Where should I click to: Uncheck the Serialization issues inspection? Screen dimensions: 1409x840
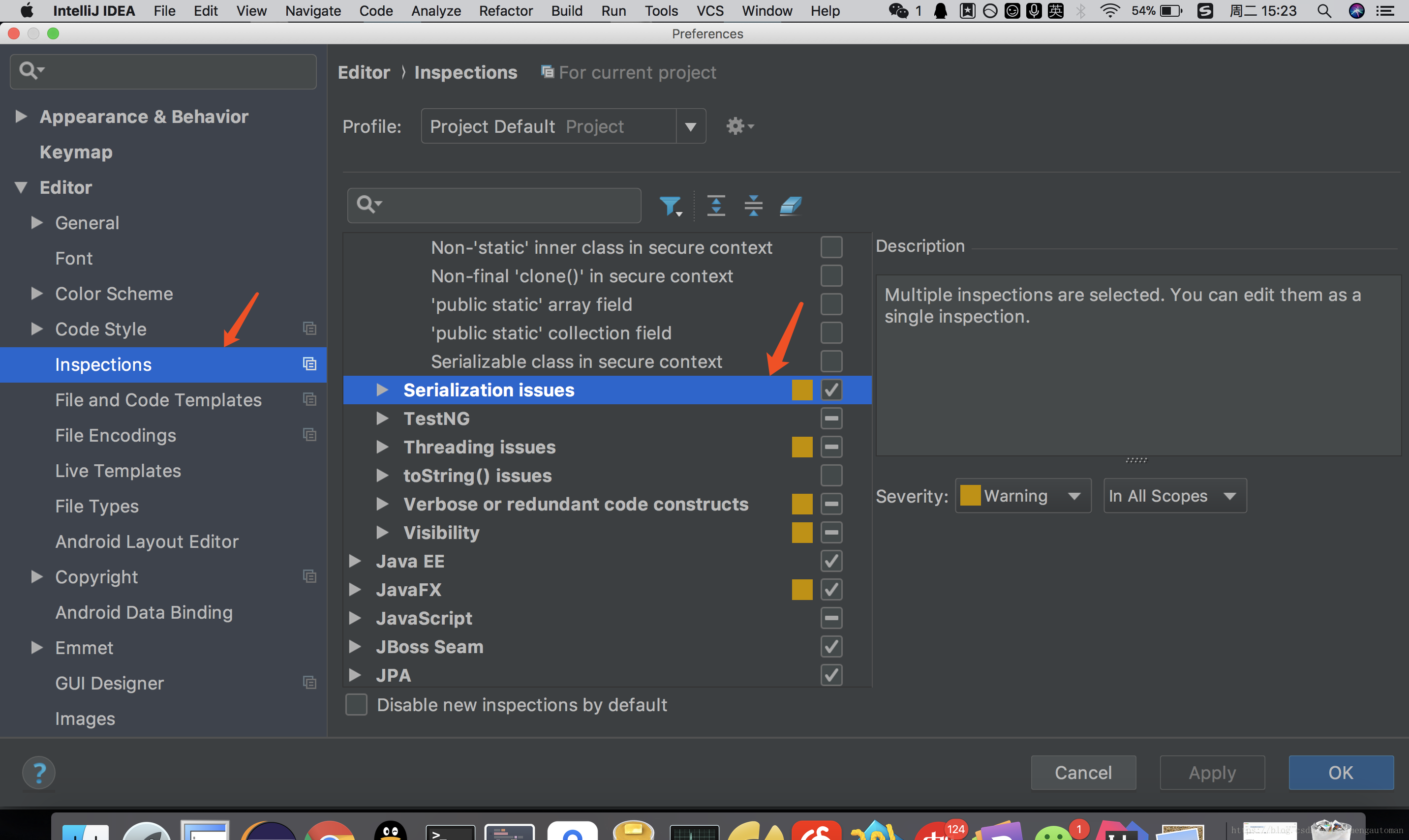pos(831,390)
